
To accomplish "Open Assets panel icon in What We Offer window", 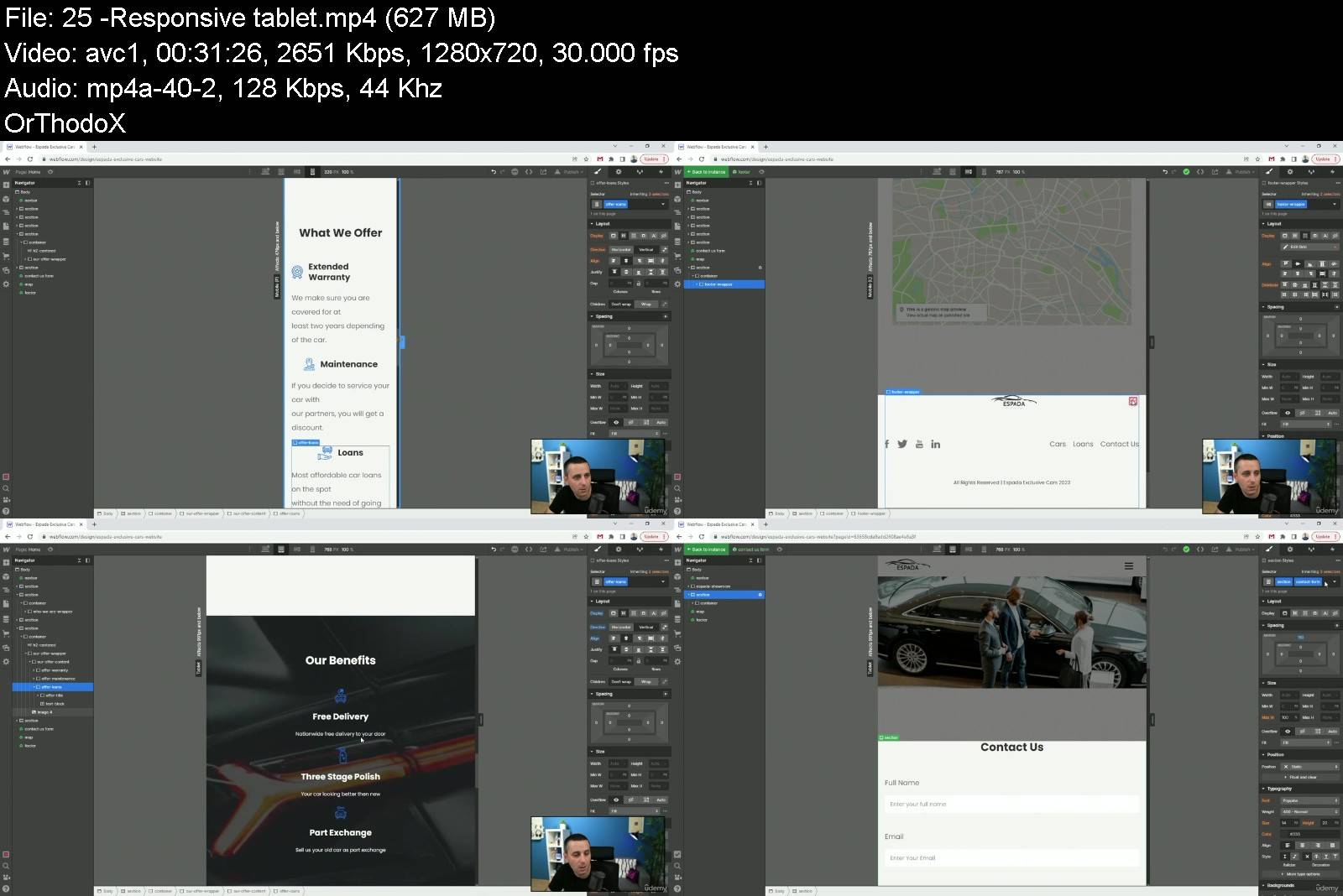I will (x=6, y=269).
